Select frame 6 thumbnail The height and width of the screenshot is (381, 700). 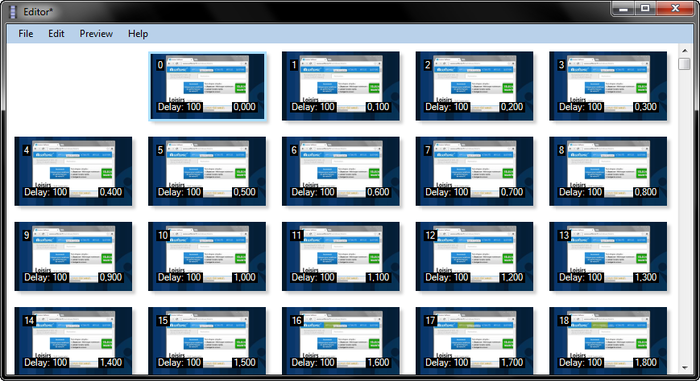point(341,172)
